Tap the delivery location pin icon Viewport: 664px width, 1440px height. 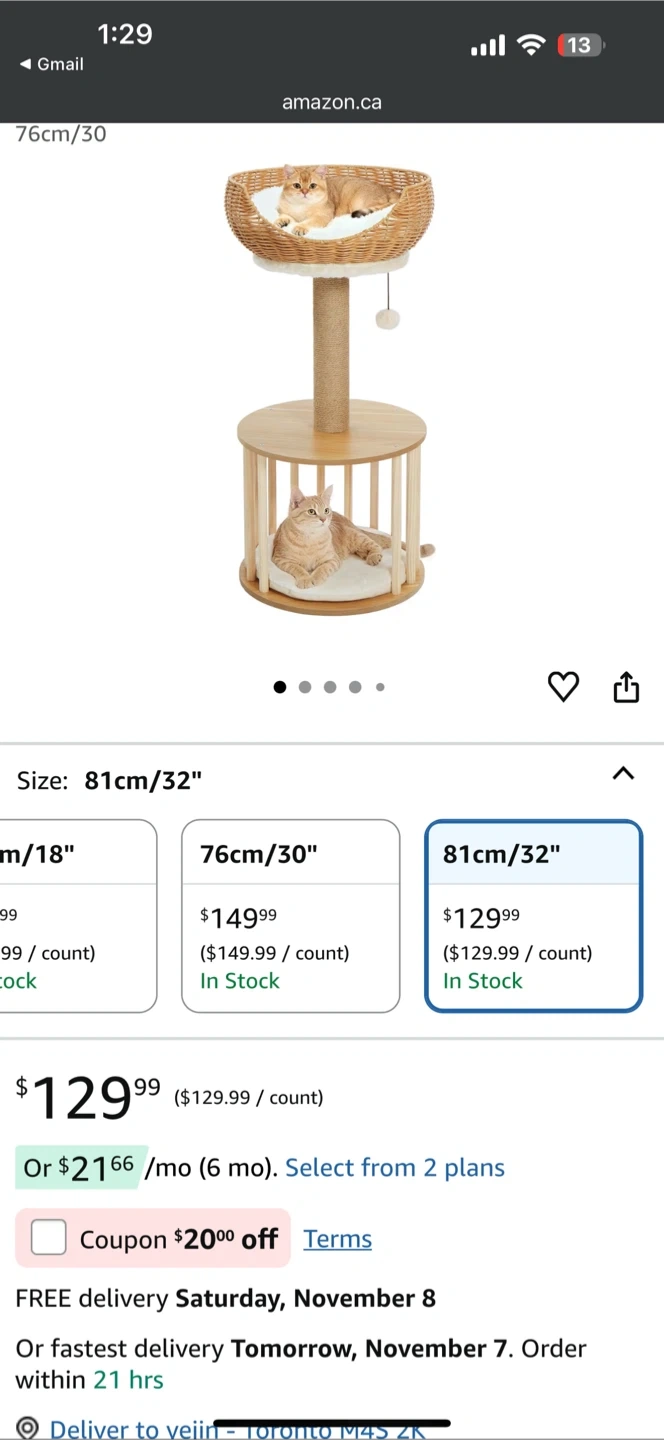[x=27, y=1428]
